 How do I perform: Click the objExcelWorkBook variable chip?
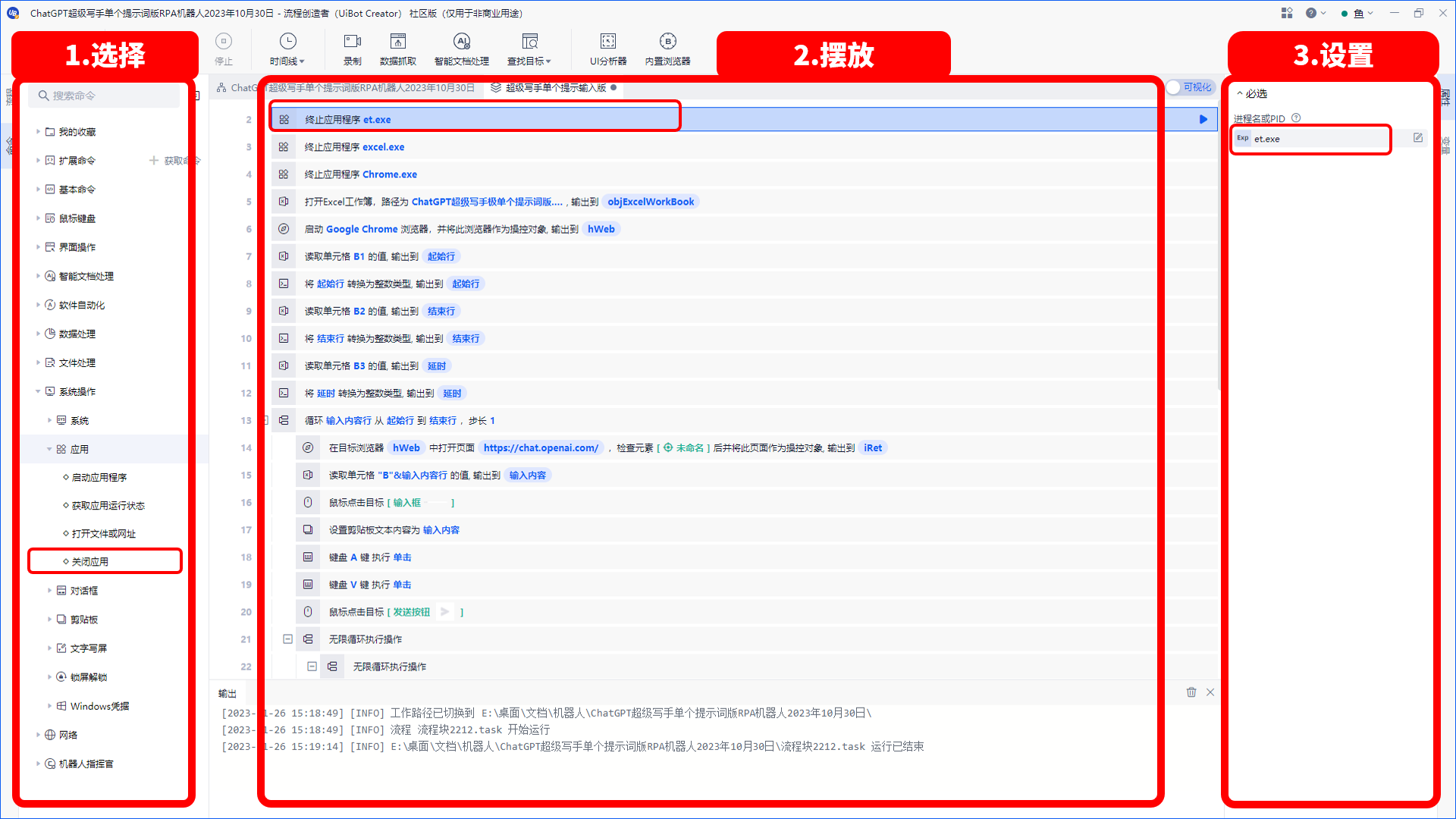(x=651, y=202)
